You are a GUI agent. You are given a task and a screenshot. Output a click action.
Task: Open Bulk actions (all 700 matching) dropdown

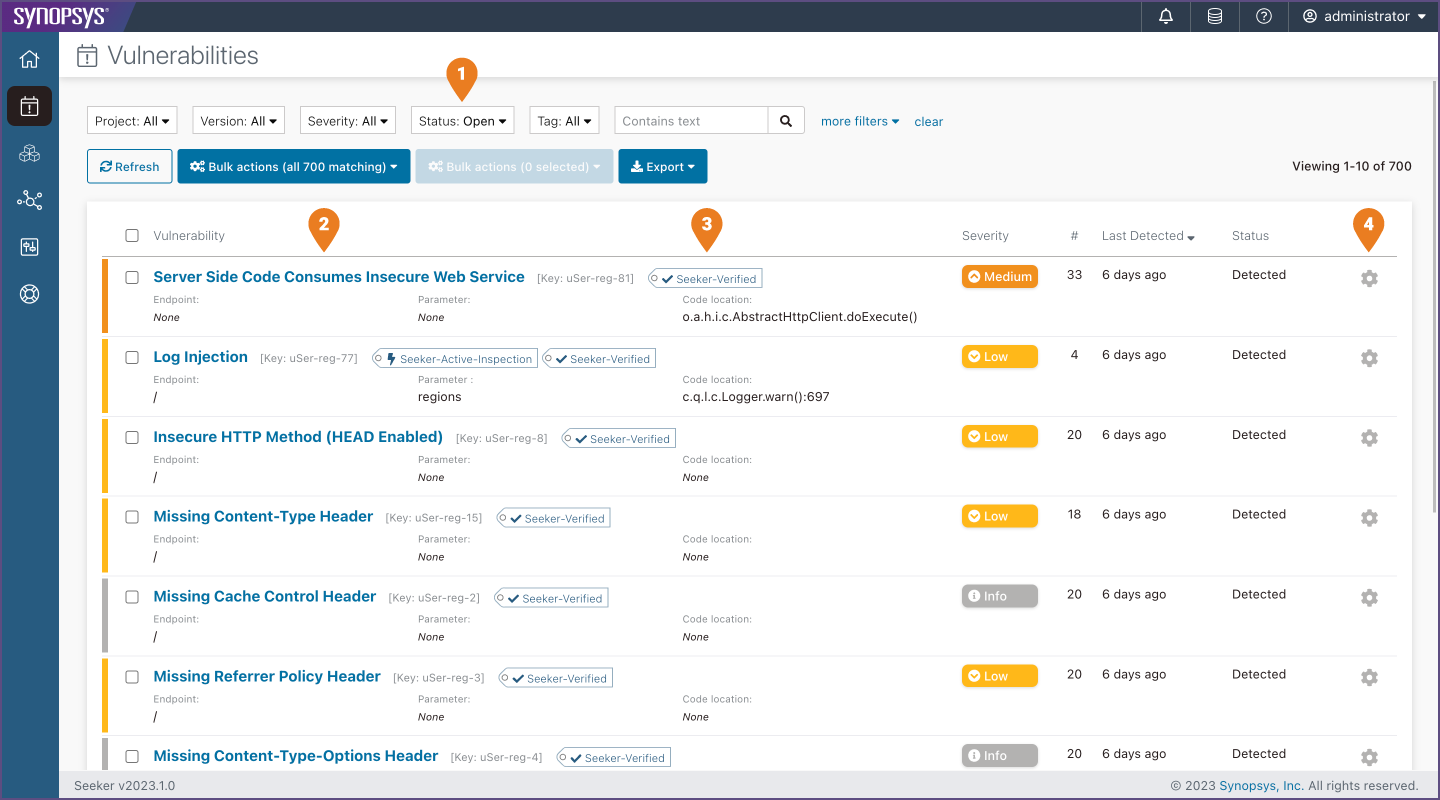pos(294,167)
